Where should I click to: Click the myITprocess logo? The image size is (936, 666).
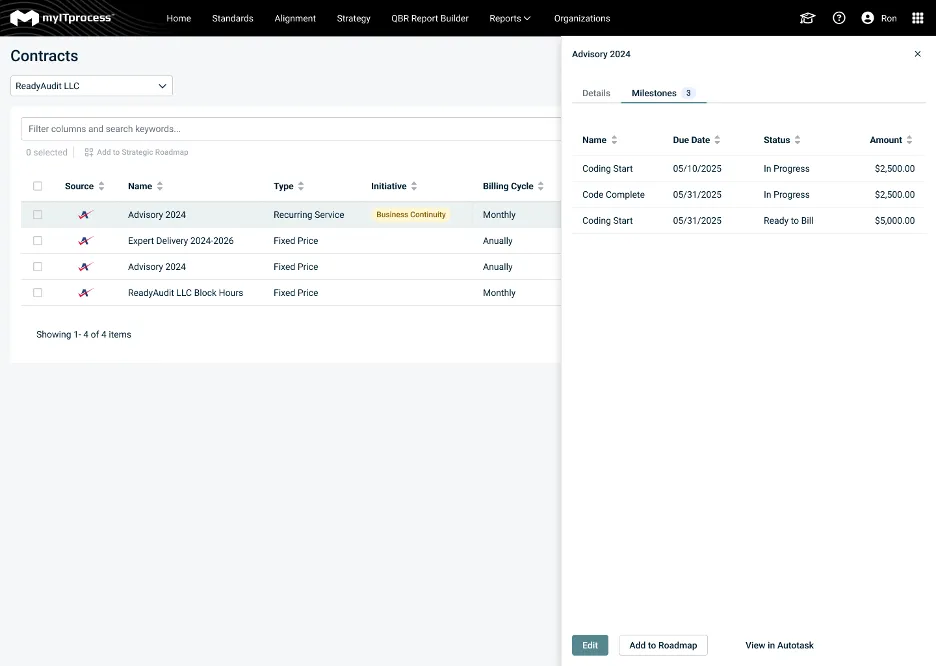point(61,18)
